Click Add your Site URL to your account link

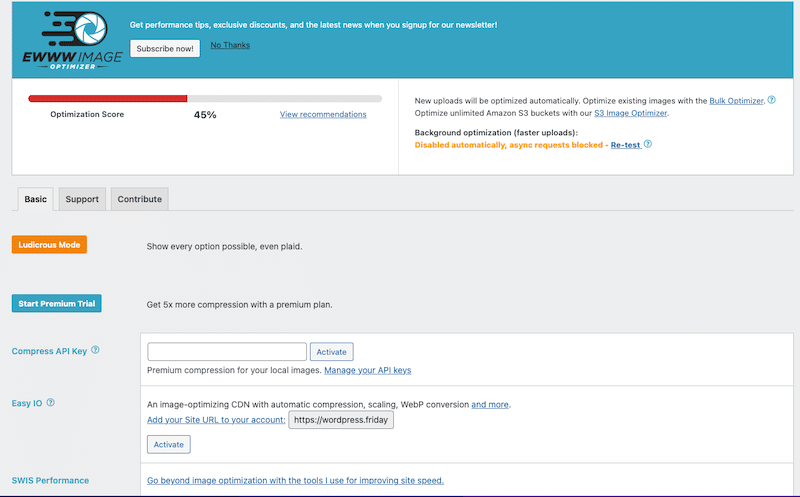click(216, 419)
